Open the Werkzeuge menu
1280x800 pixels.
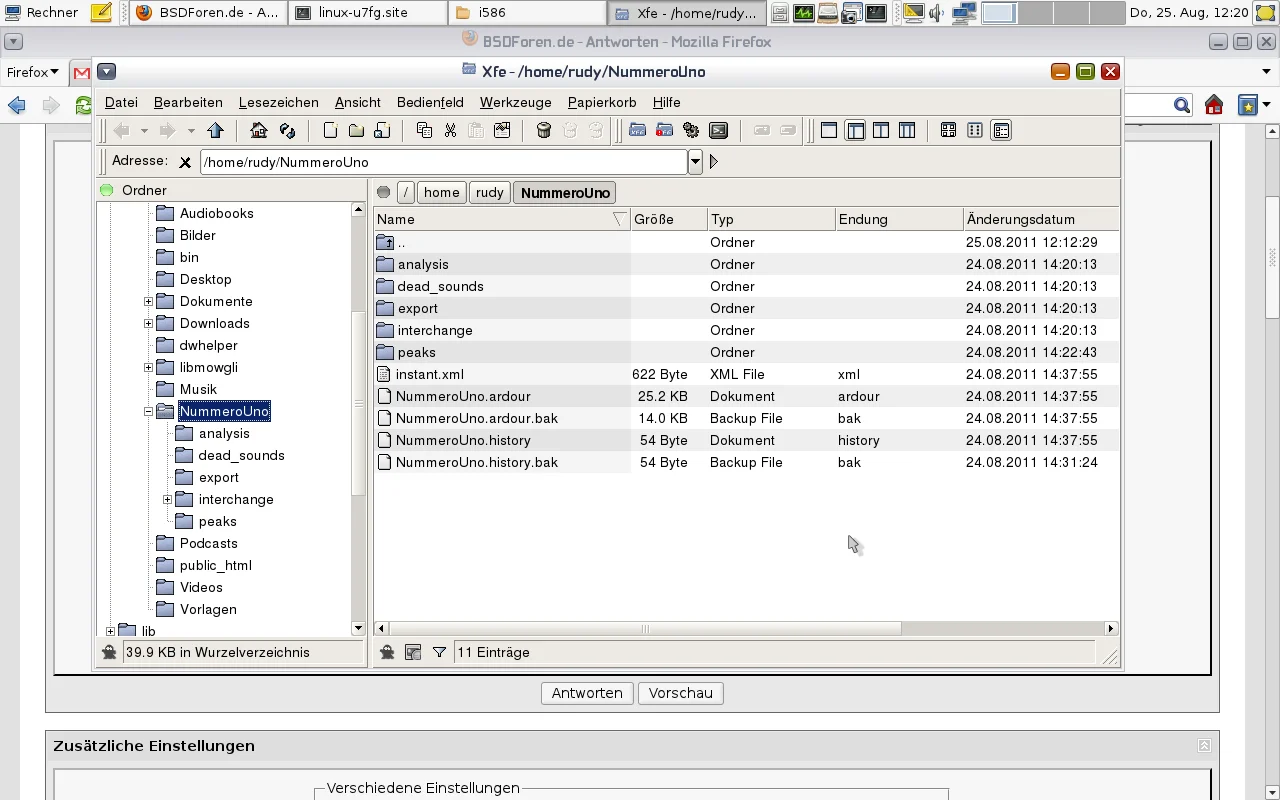[515, 102]
